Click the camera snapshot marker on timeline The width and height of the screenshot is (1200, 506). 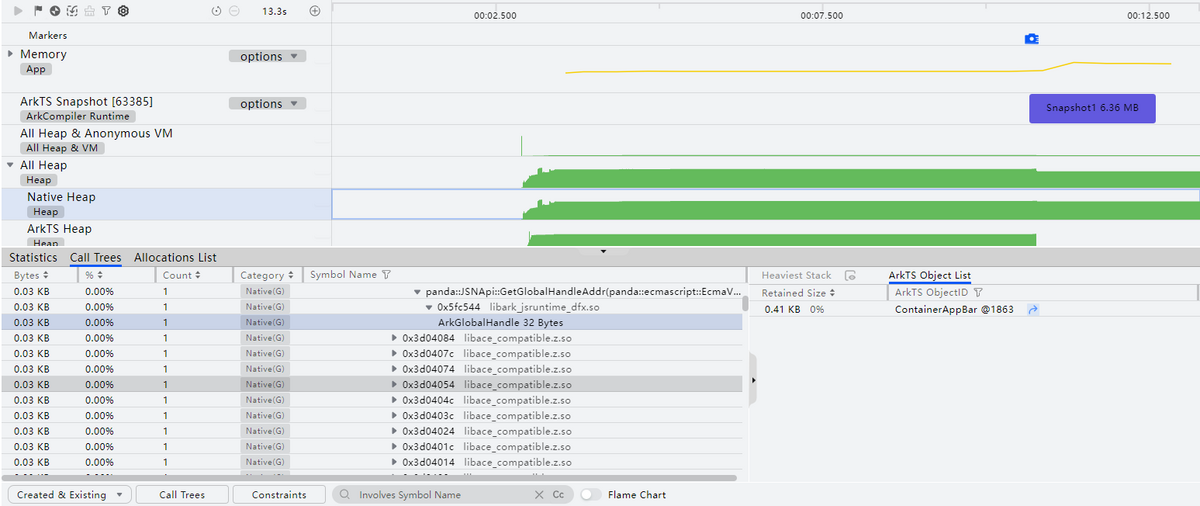coord(1031,39)
